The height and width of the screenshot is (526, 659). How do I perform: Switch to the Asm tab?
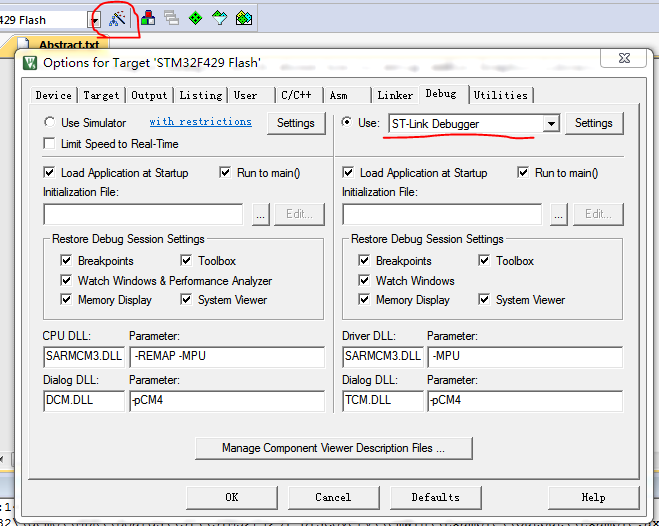point(347,95)
